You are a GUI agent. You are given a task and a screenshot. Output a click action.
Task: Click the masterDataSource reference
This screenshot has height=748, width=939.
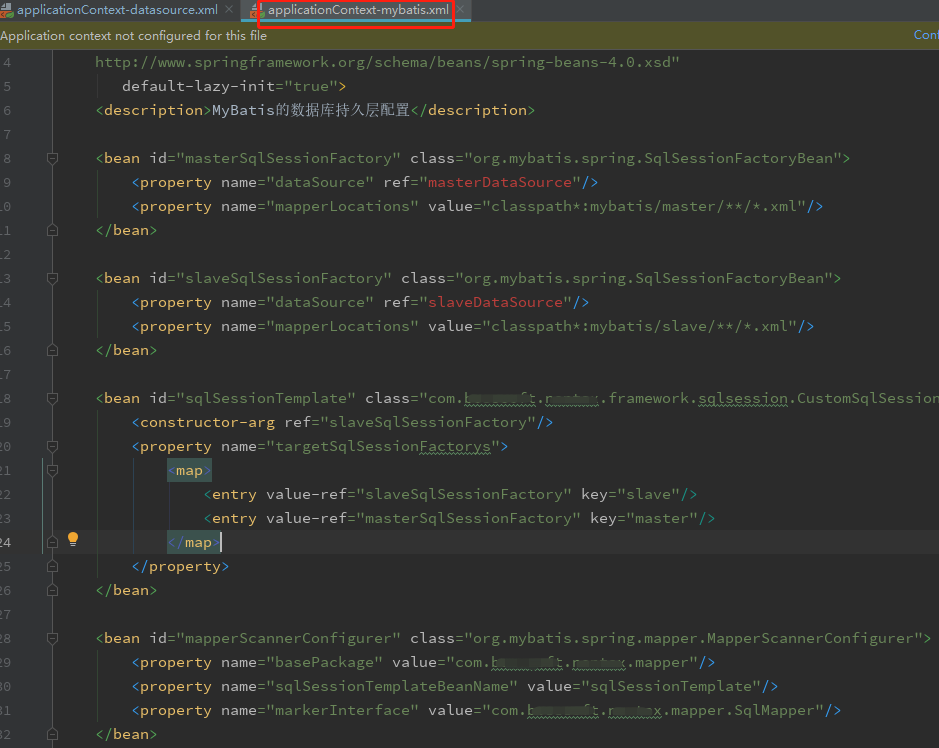499,182
